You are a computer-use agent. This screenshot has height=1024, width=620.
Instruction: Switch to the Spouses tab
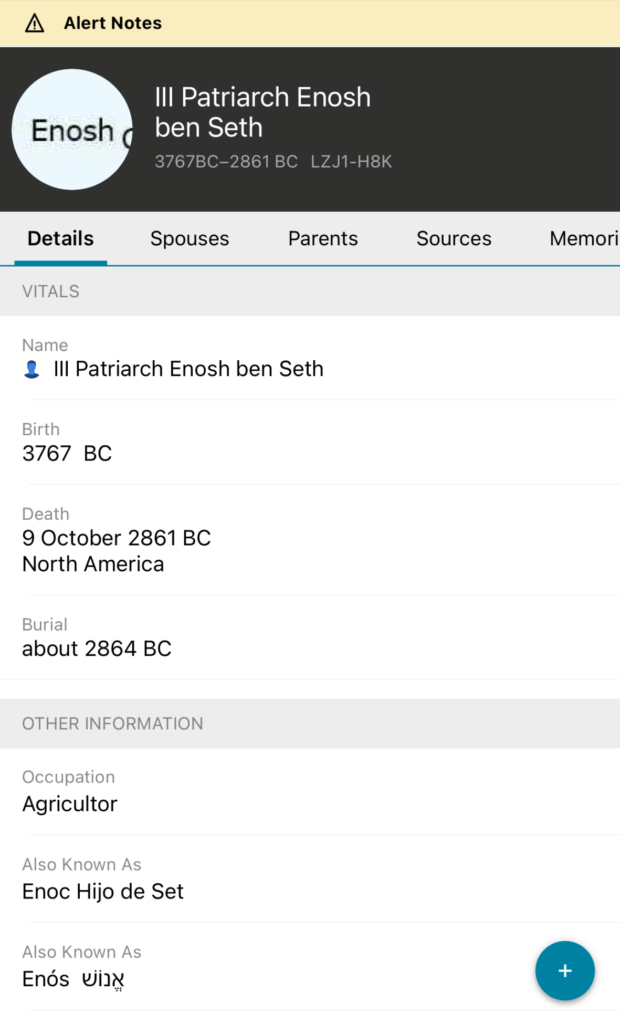coord(190,239)
